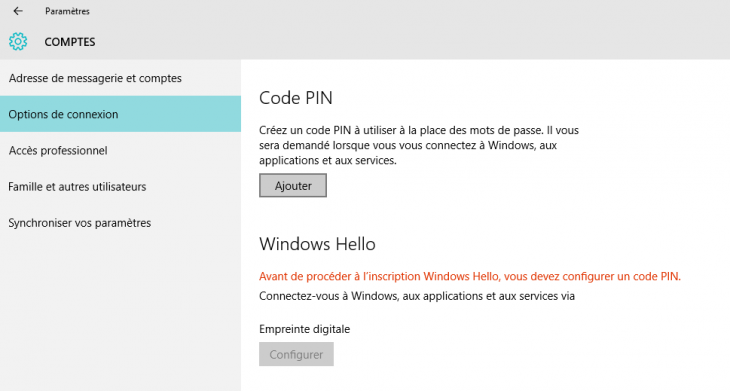Click the COMPTES header title
The height and width of the screenshot is (391, 730).
(70, 42)
